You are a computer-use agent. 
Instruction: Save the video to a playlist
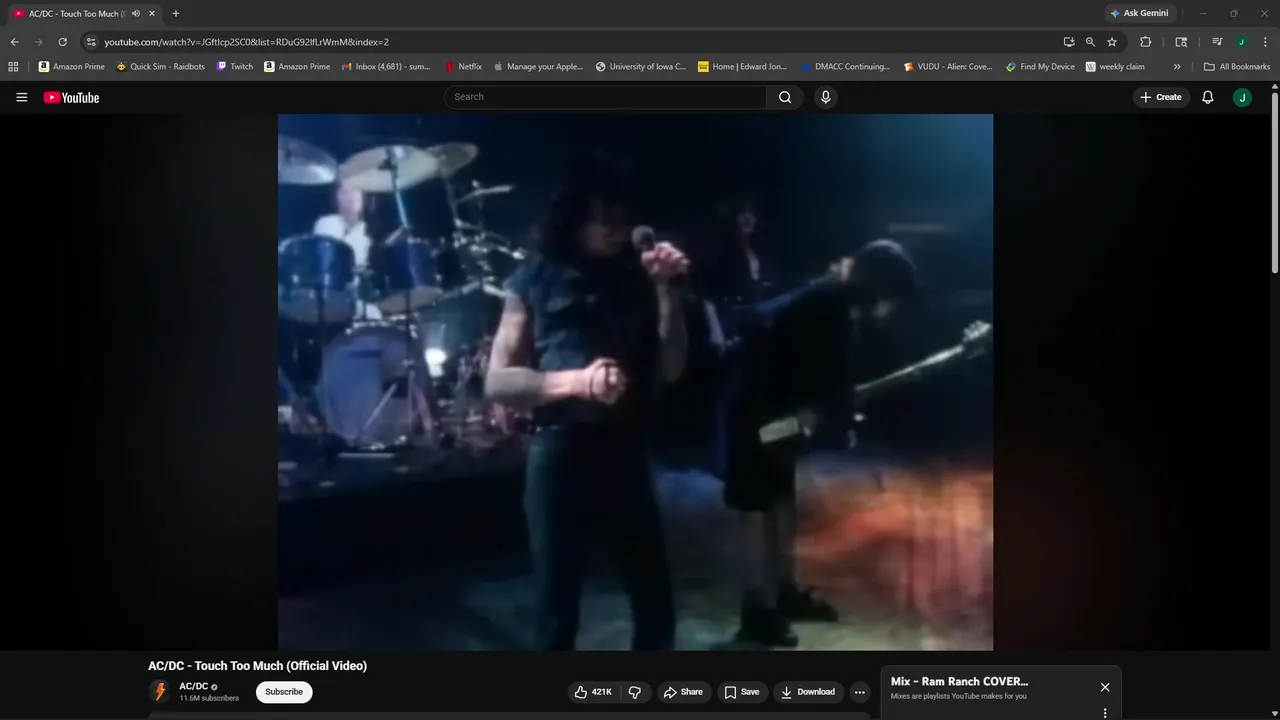coord(742,692)
